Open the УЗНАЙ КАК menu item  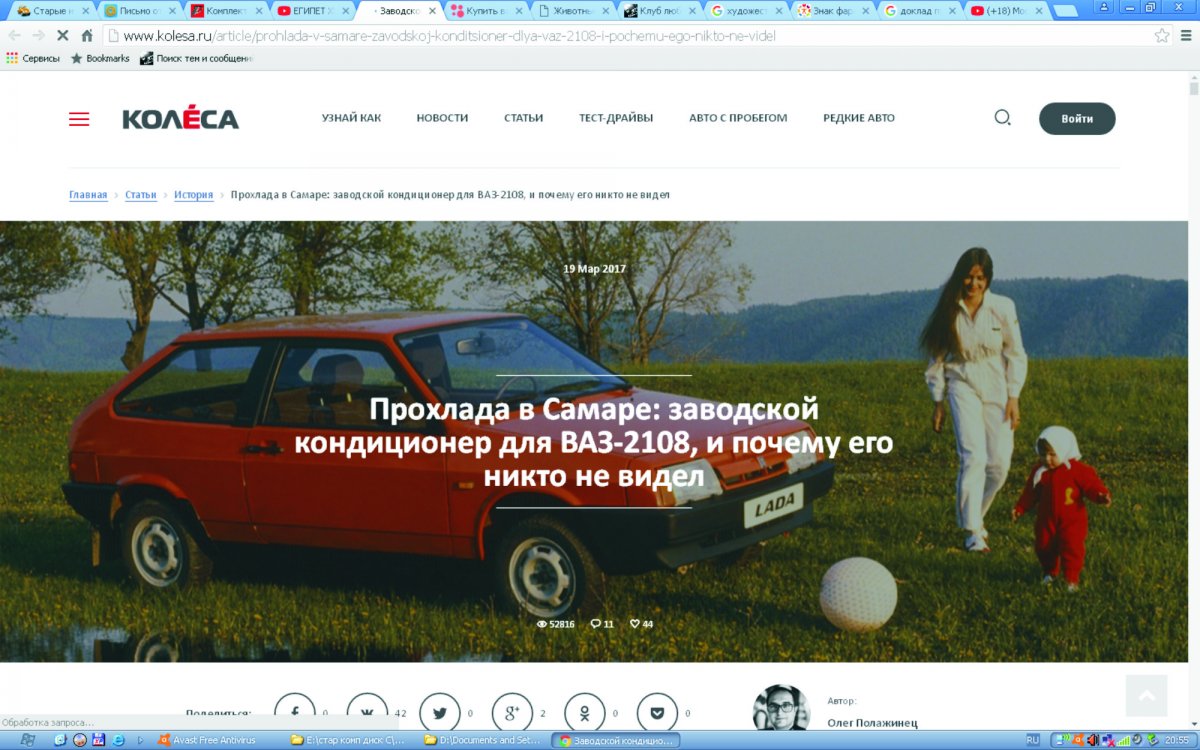(x=351, y=118)
